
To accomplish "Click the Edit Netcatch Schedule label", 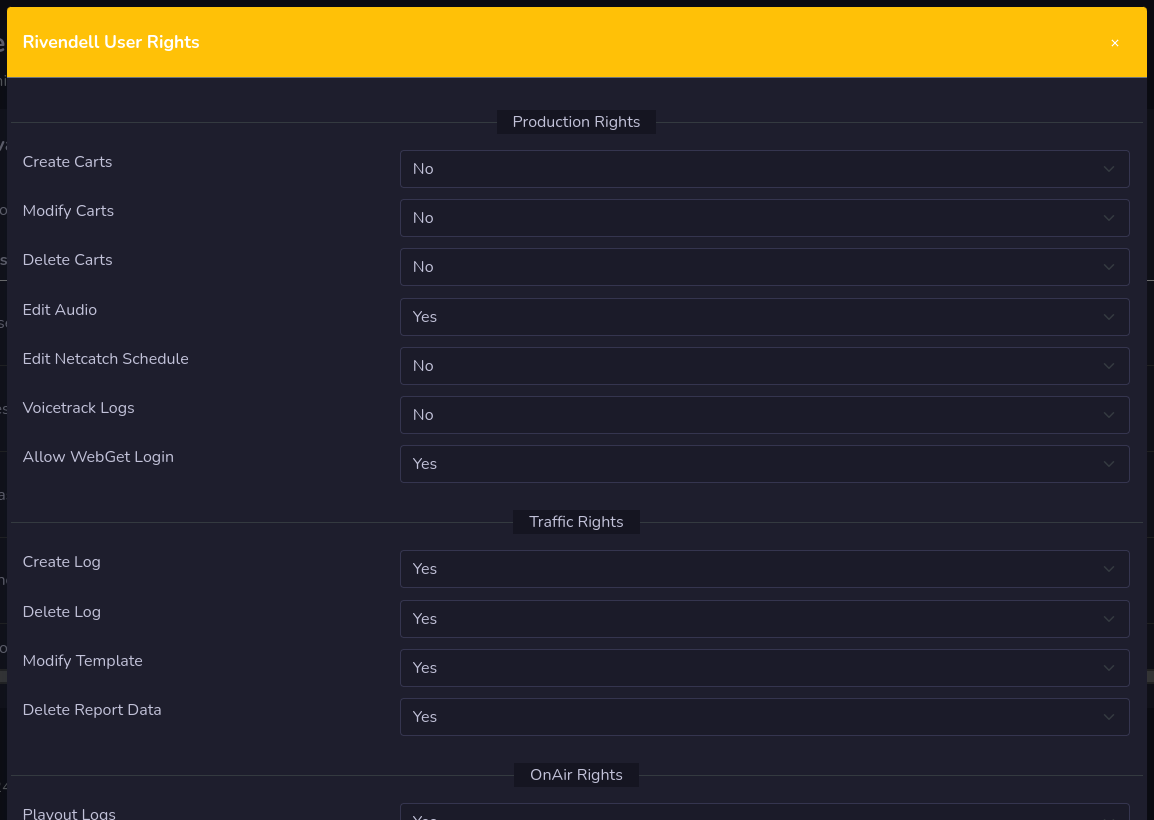I will click(105, 358).
